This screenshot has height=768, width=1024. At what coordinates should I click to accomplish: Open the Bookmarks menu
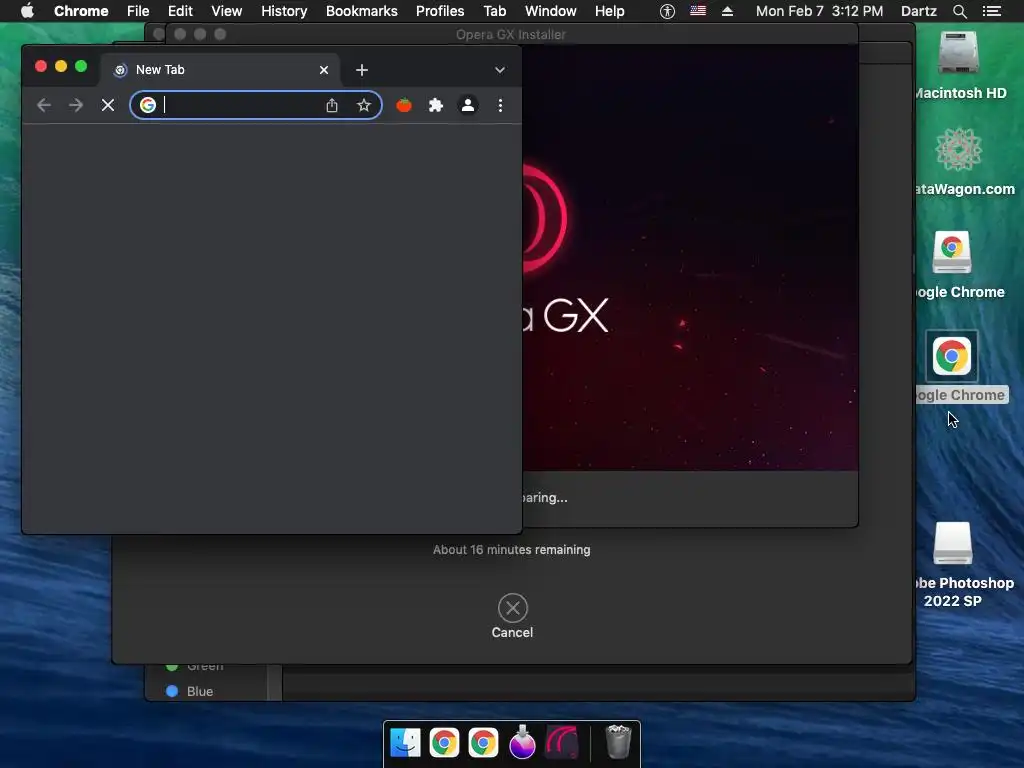[x=362, y=11]
